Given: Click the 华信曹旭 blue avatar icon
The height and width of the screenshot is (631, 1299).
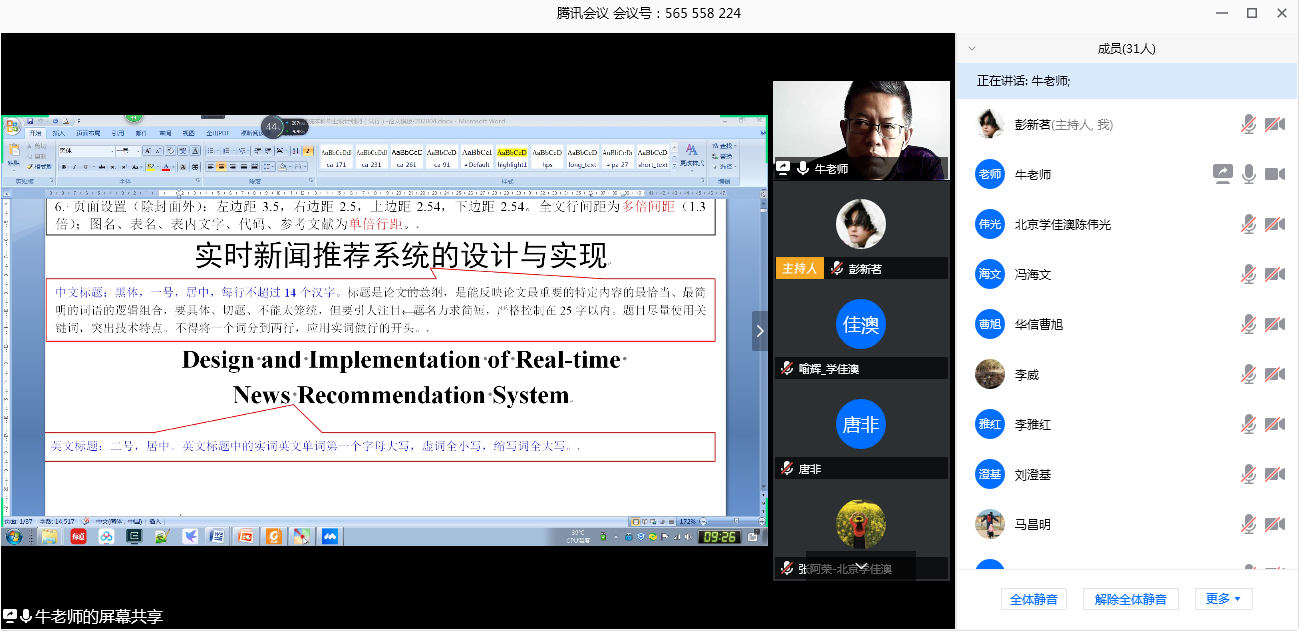Looking at the screenshot, I should (989, 324).
